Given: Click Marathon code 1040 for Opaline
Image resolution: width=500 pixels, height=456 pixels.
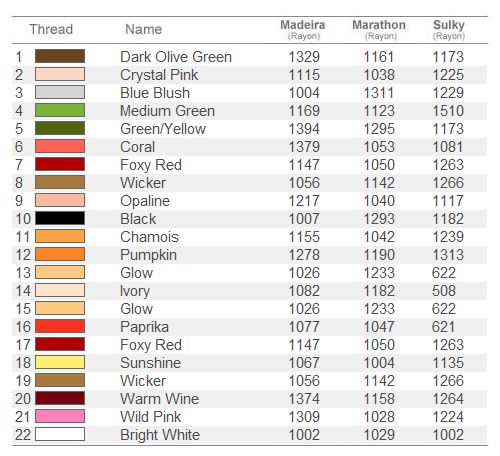Looking at the screenshot, I should (x=379, y=201).
